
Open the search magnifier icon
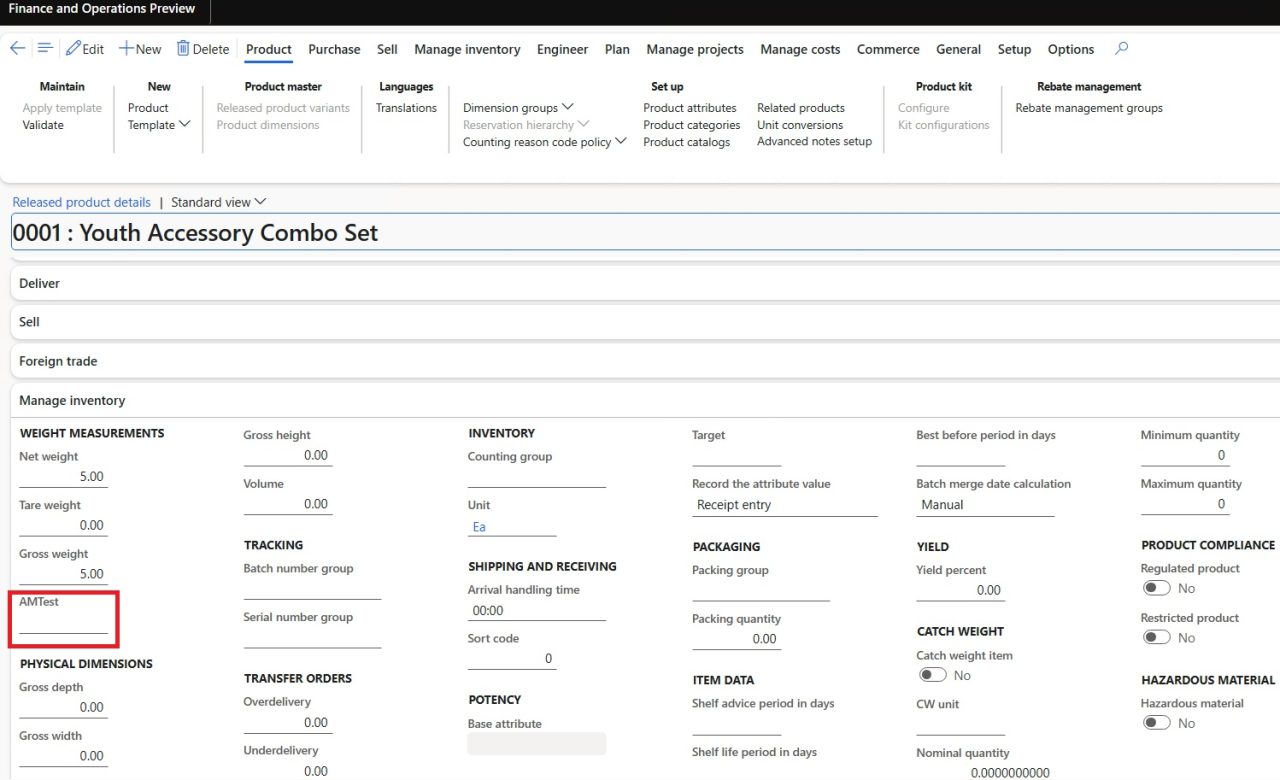click(x=1121, y=47)
